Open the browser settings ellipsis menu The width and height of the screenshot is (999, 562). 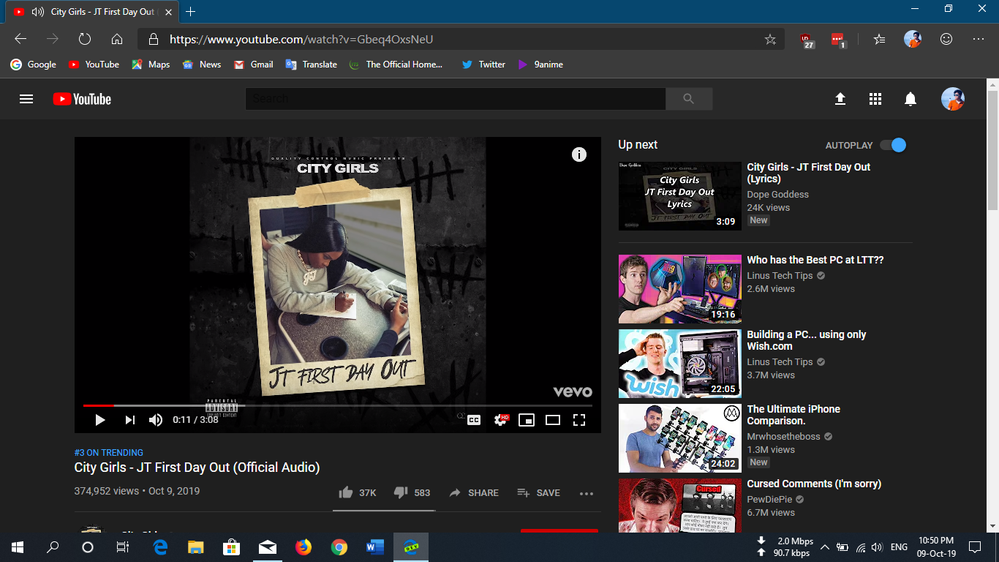(977, 39)
